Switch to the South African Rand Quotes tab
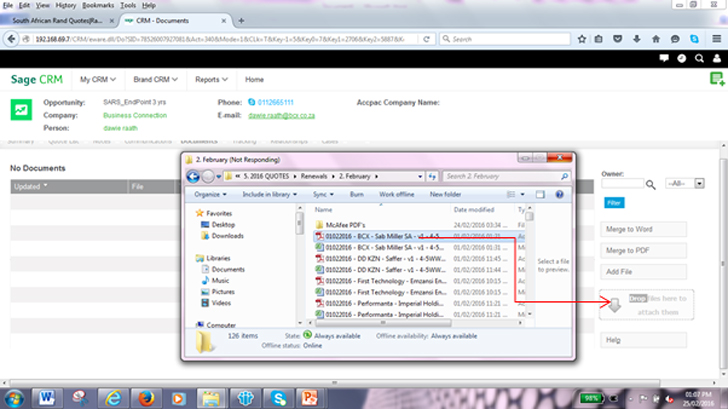Viewport: 728px width, 409px height. coord(57,20)
